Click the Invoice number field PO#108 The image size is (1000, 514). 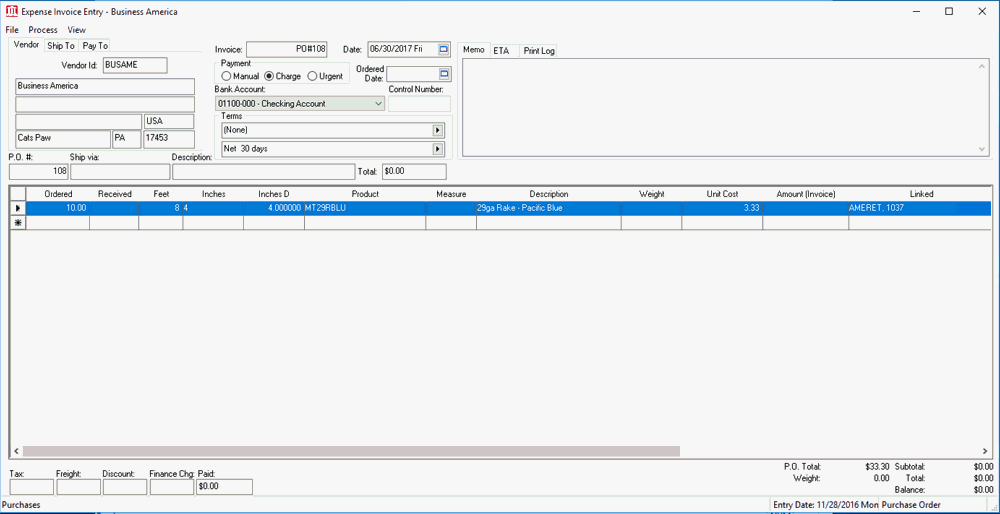coord(287,49)
